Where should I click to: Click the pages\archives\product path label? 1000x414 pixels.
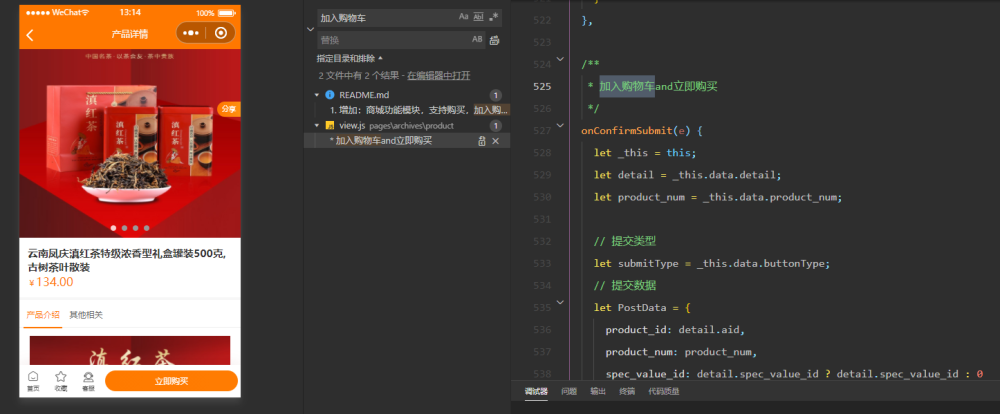411,126
